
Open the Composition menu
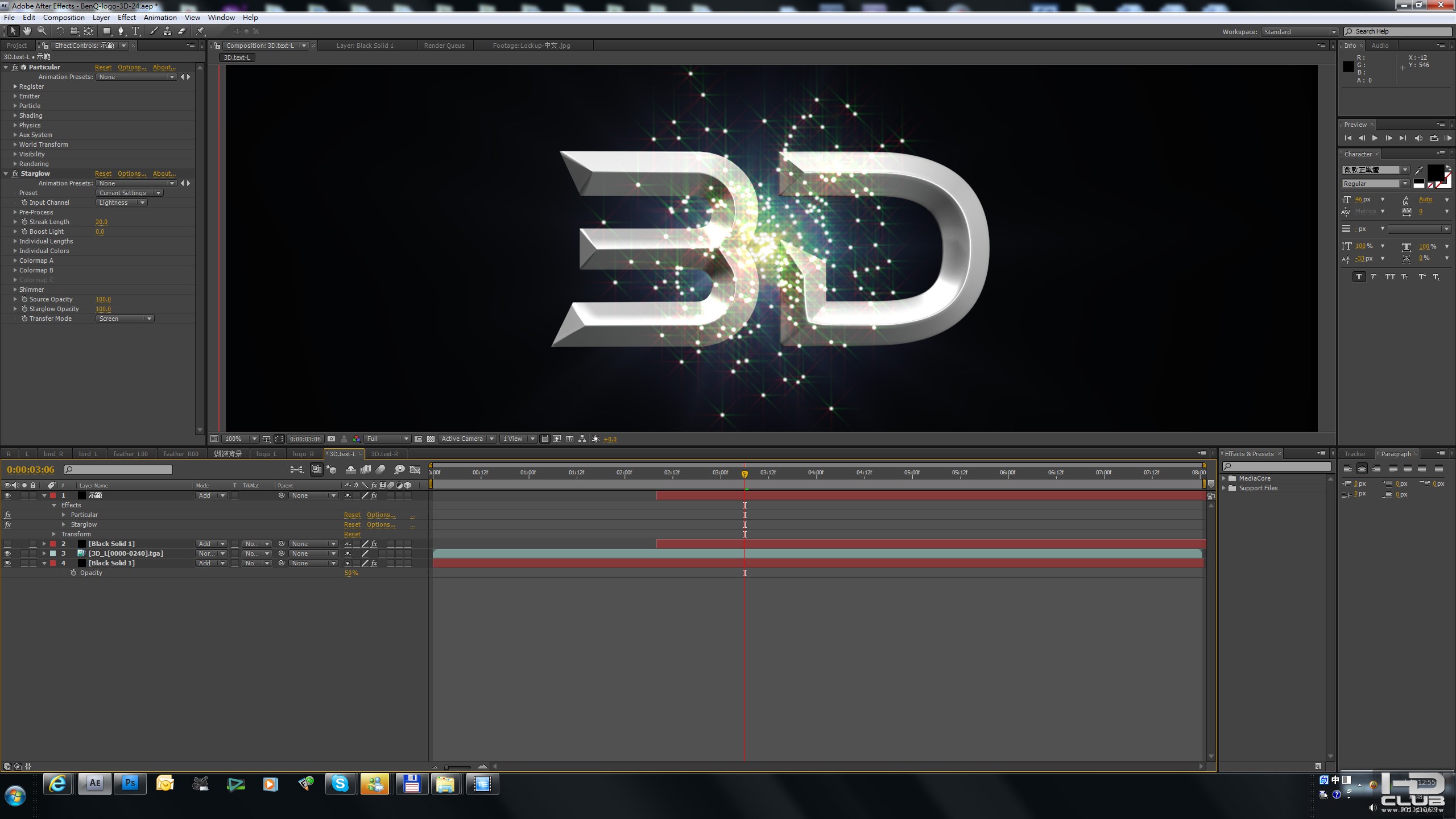tap(64, 18)
